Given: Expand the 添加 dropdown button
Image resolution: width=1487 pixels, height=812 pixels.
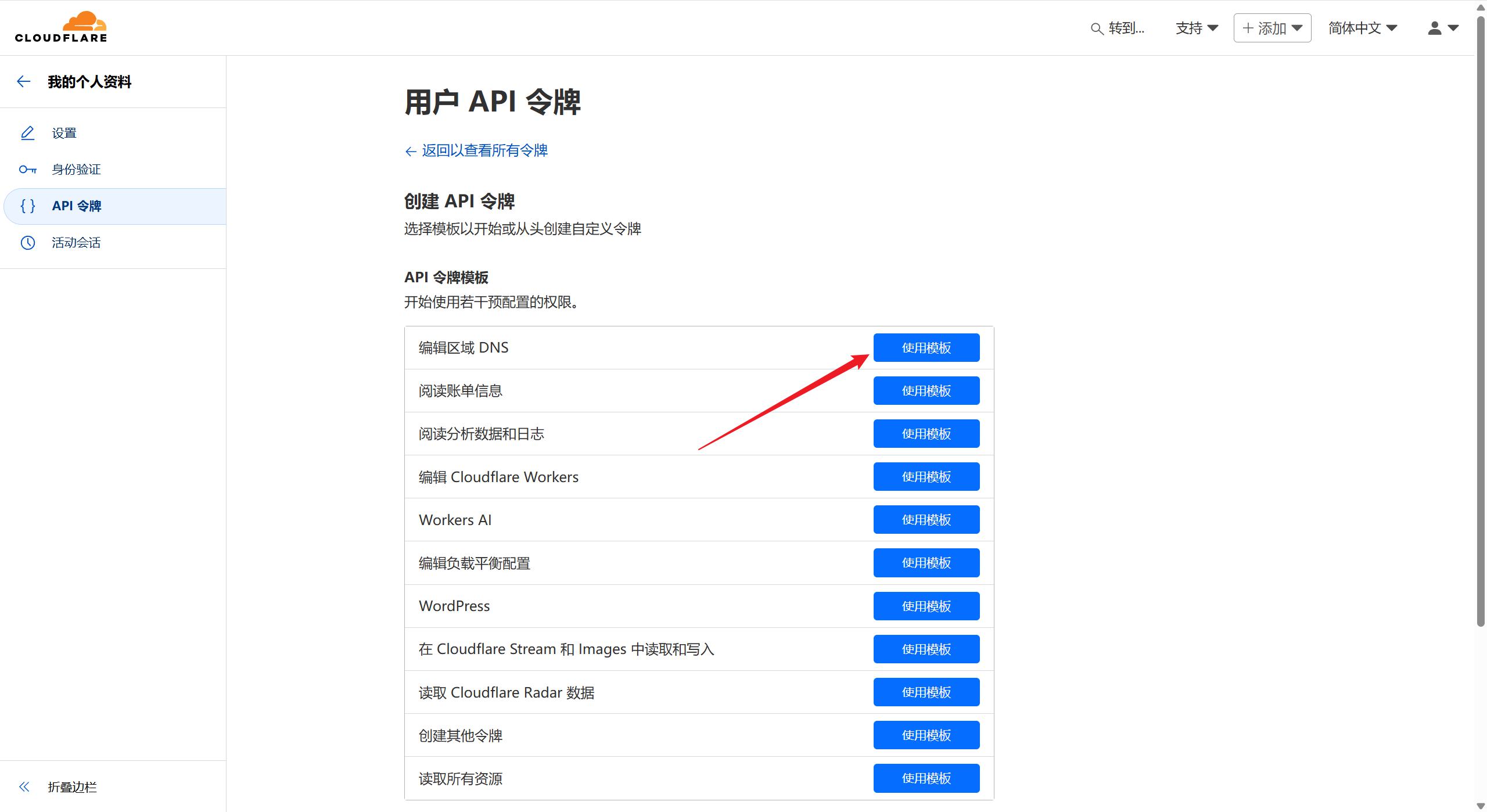Looking at the screenshot, I should coord(1272,28).
